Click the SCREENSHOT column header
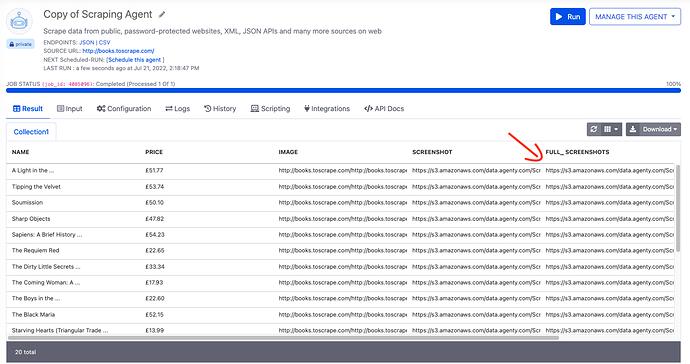The width and height of the screenshot is (690, 364). click(x=432, y=152)
